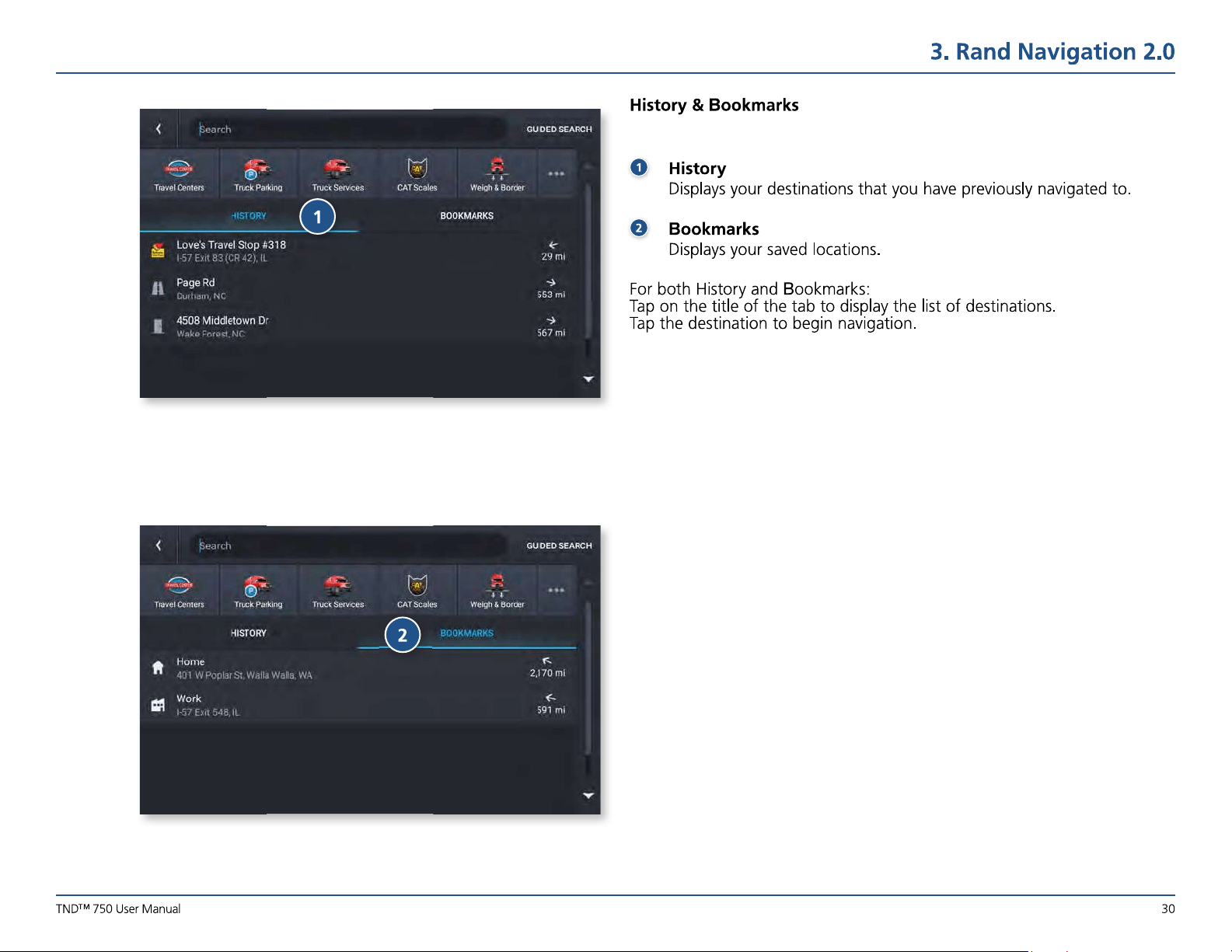Open Truck Services icon in top screenshot
1232x952 pixels.
click(x=338, y=174)
